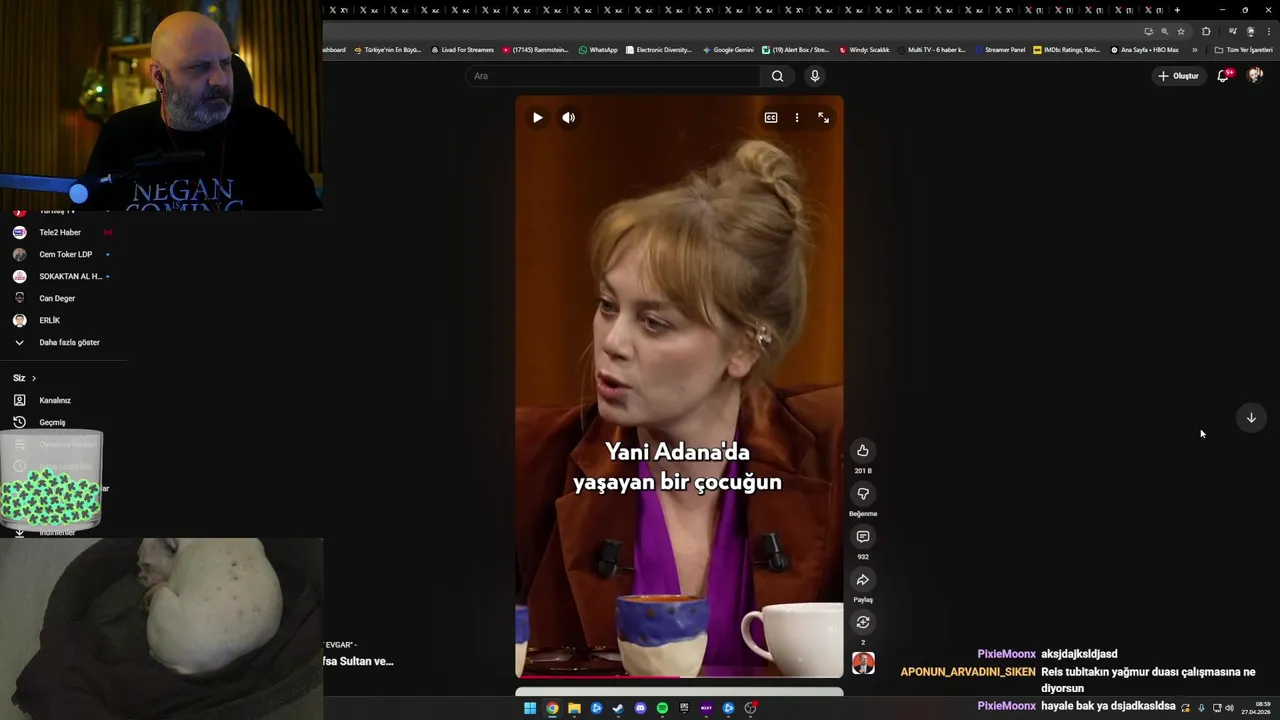Viewport: 1280px width, 720px height.
Task: Open WhatsApp bookmark
Action: point(598,50)
